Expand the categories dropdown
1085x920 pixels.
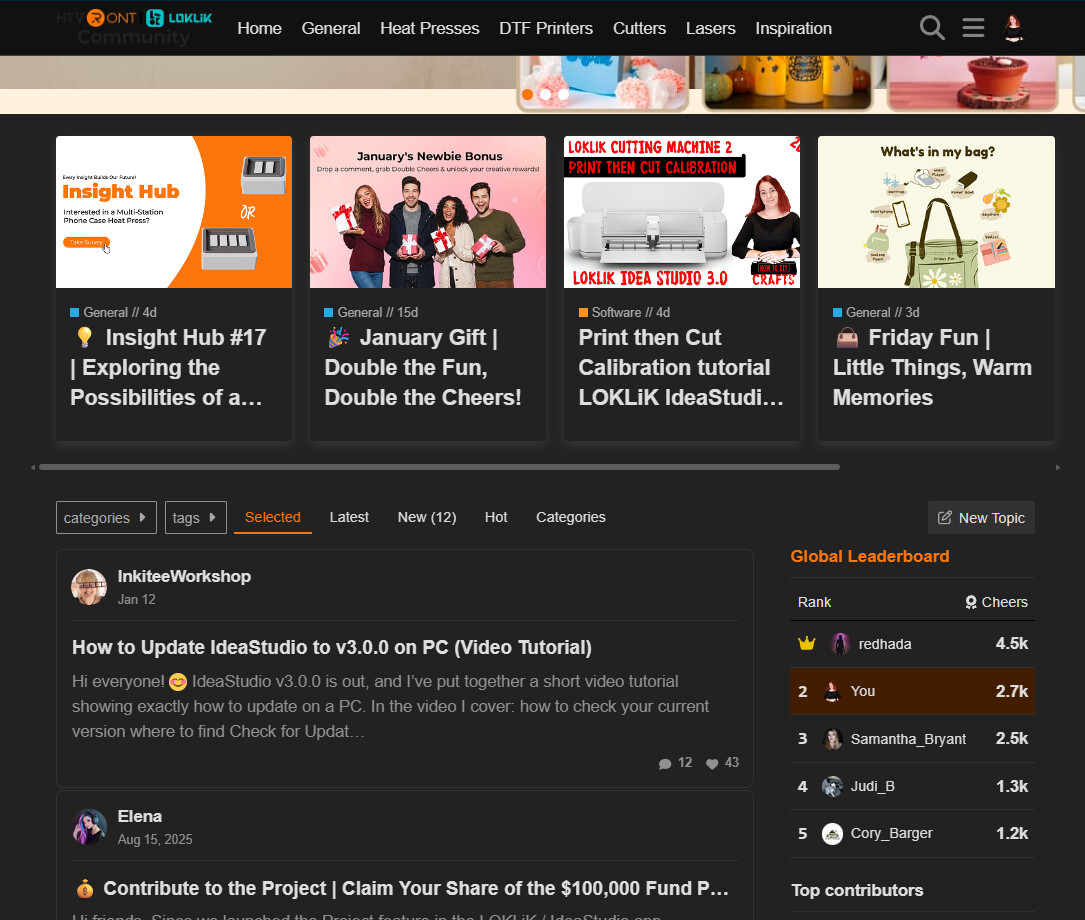click(106, 517)
